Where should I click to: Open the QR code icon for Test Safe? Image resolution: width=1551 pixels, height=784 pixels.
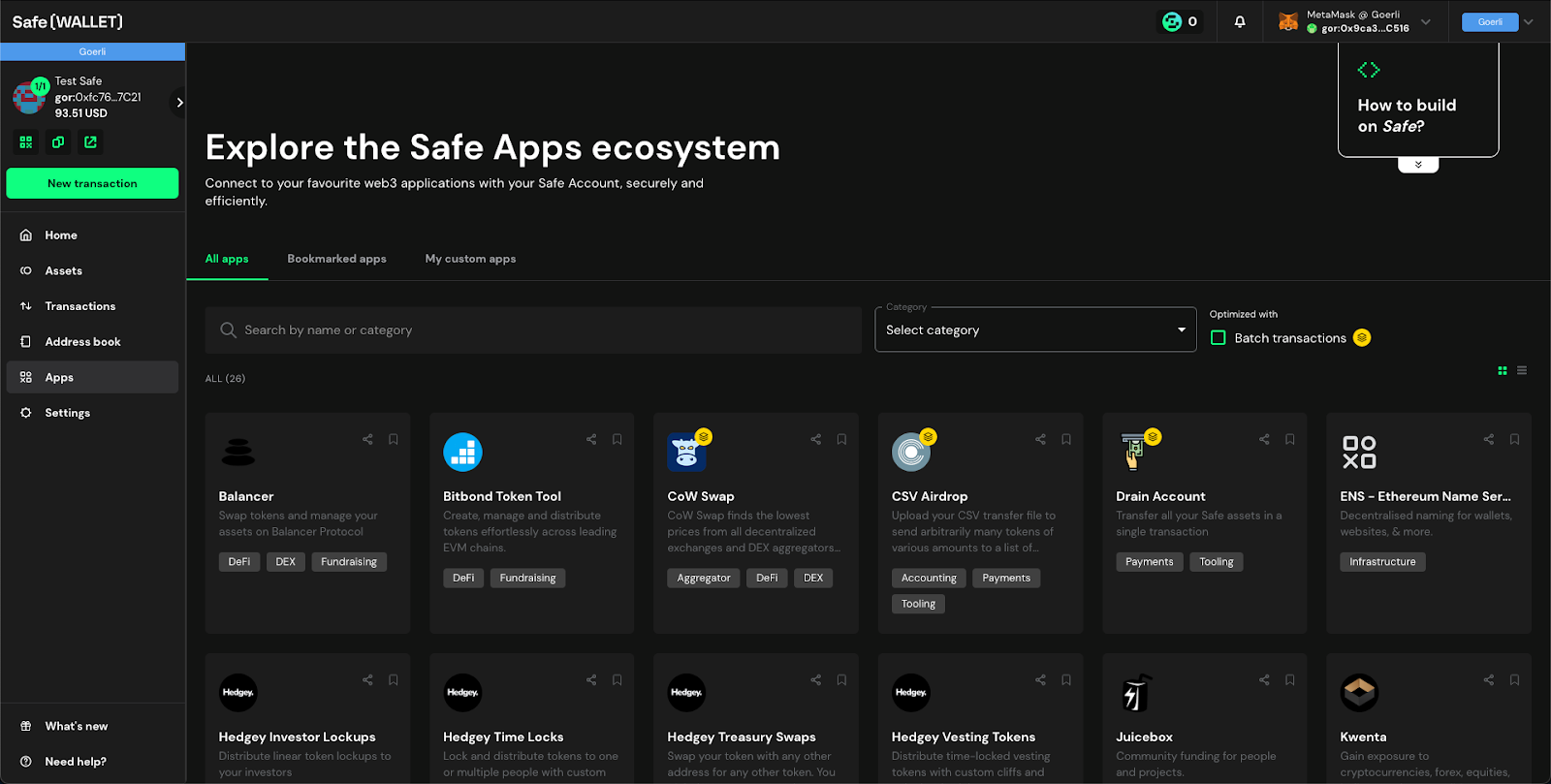(x=26, y=142)
